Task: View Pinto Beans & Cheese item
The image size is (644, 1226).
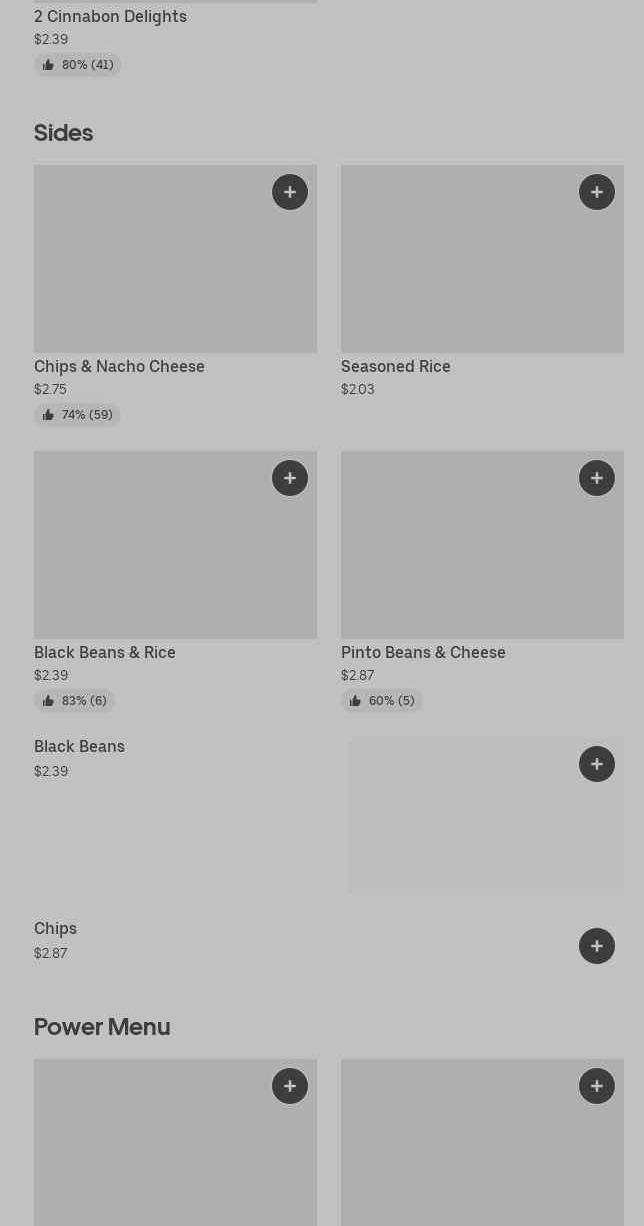Action: click(x=423, y=652)
